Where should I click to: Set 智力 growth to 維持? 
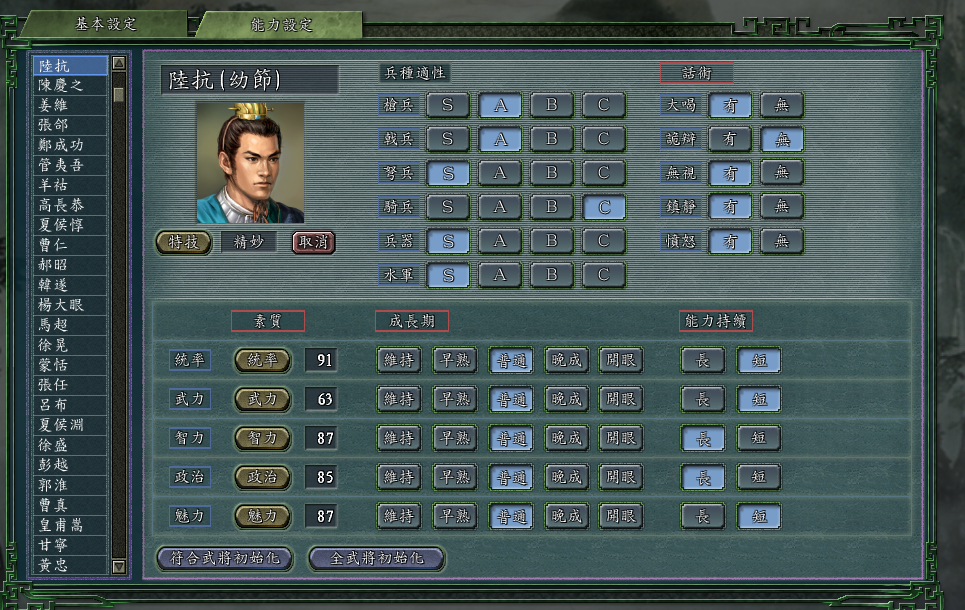(399, 438)
